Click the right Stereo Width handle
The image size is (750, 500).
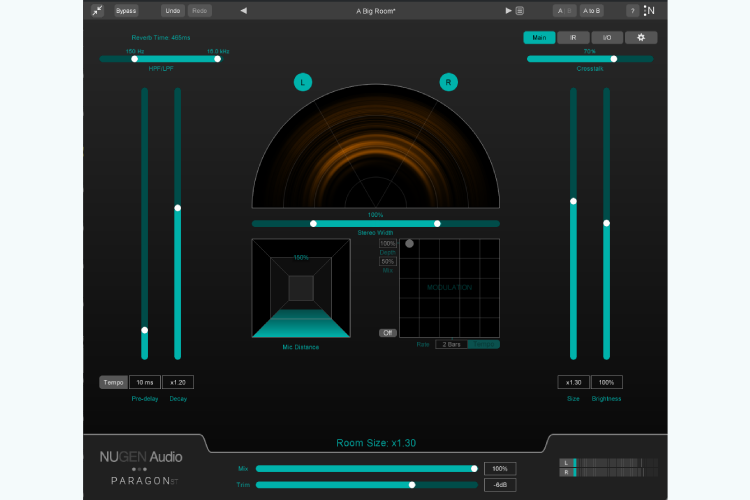(x=437, y=224)
